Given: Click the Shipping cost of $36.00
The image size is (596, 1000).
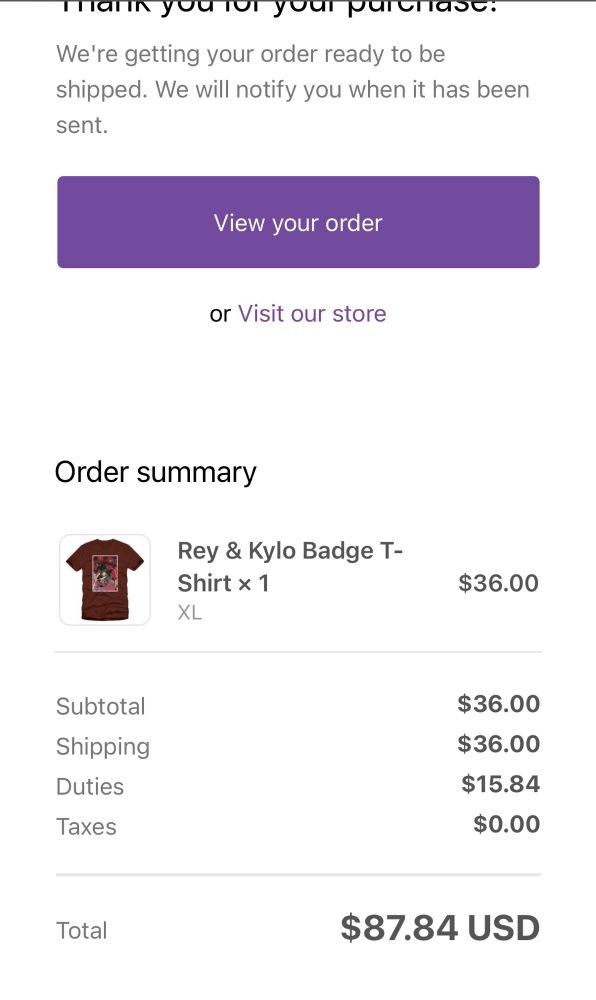Looking at the screenshot, I should [498, 744].
